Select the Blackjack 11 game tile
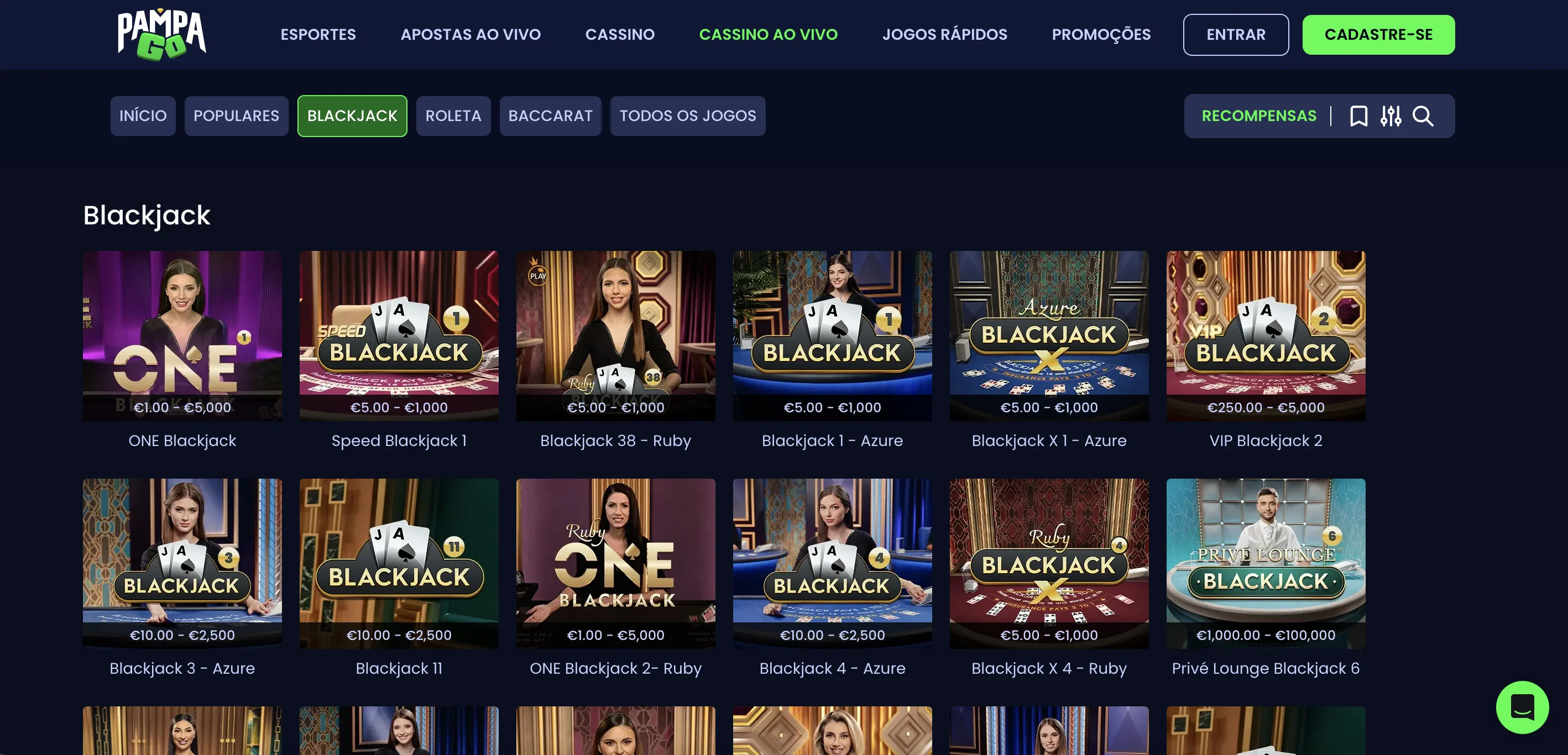 coord(399,563)
